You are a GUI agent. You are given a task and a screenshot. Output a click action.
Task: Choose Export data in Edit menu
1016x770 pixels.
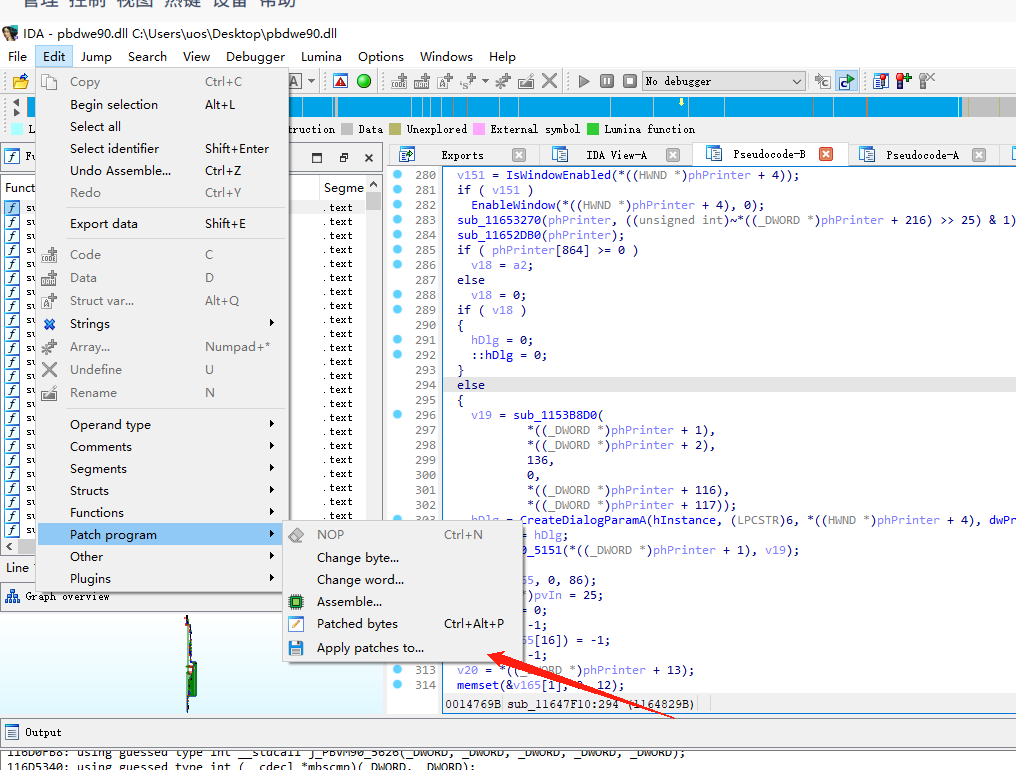pyautogui.click(x=162, y=224)
